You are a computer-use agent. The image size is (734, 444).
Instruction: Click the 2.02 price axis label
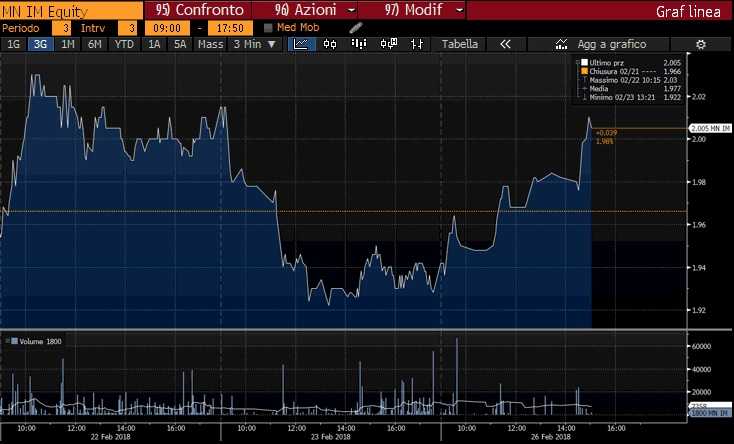(x=699, y=97)
